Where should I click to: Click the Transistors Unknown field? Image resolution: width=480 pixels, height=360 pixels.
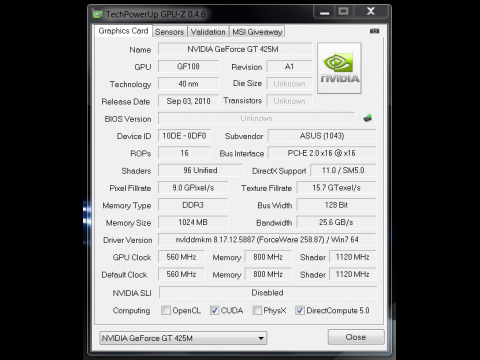(x=289, y=101)
